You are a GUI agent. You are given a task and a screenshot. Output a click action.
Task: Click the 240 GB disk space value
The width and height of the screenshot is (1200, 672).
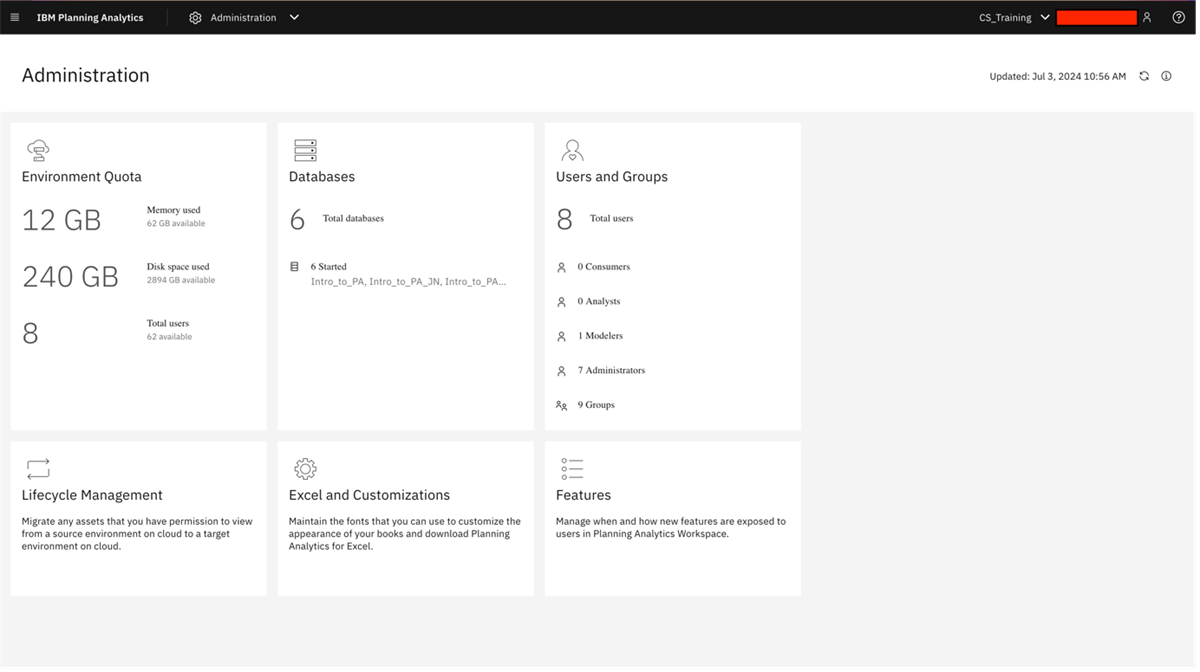[70, 277]
